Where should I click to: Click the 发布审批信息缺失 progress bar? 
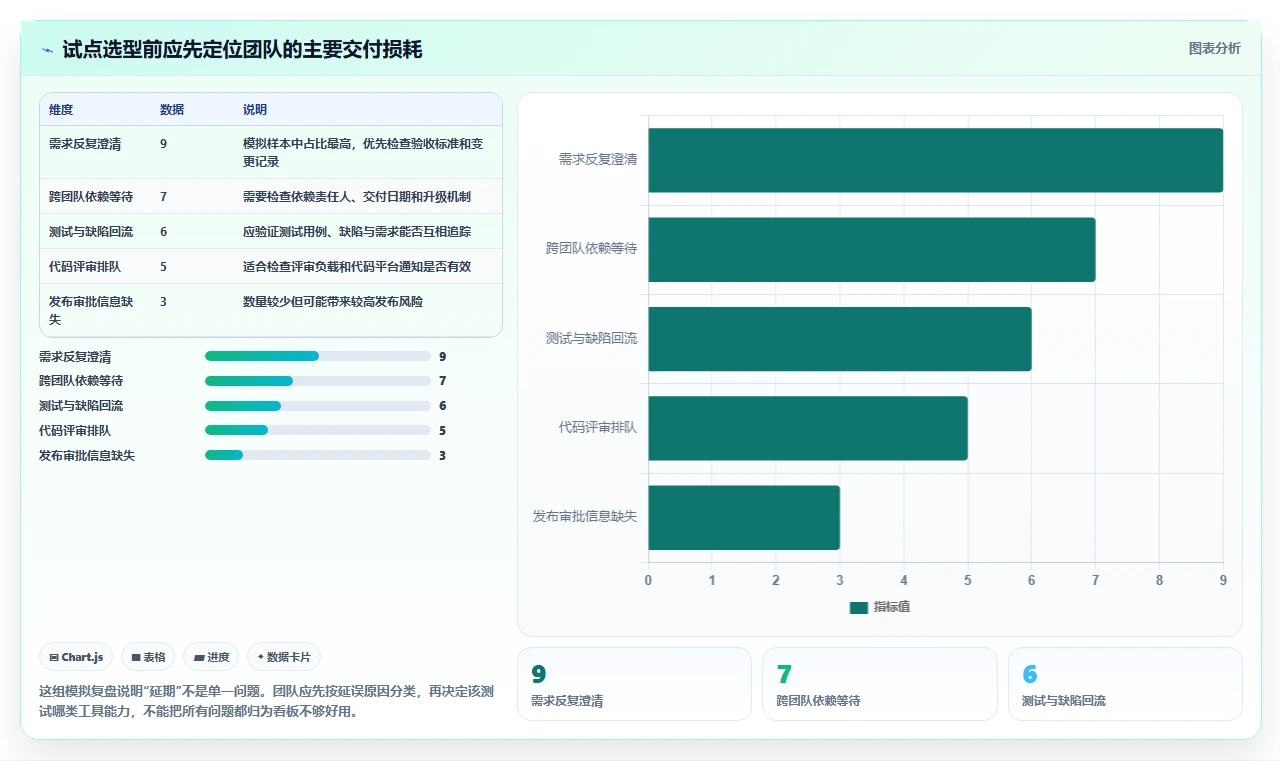(317, 455)
